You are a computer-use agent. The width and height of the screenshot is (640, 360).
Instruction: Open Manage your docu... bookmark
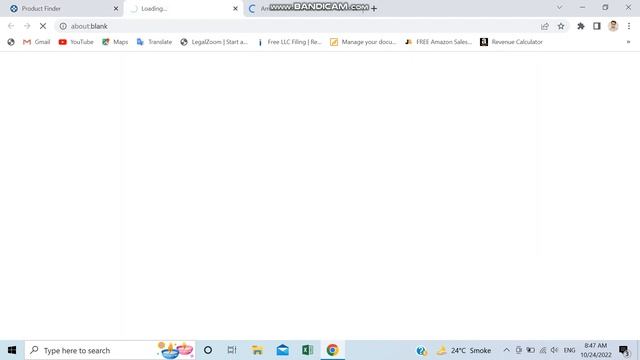pyautogui.click(x=363, y=42)
